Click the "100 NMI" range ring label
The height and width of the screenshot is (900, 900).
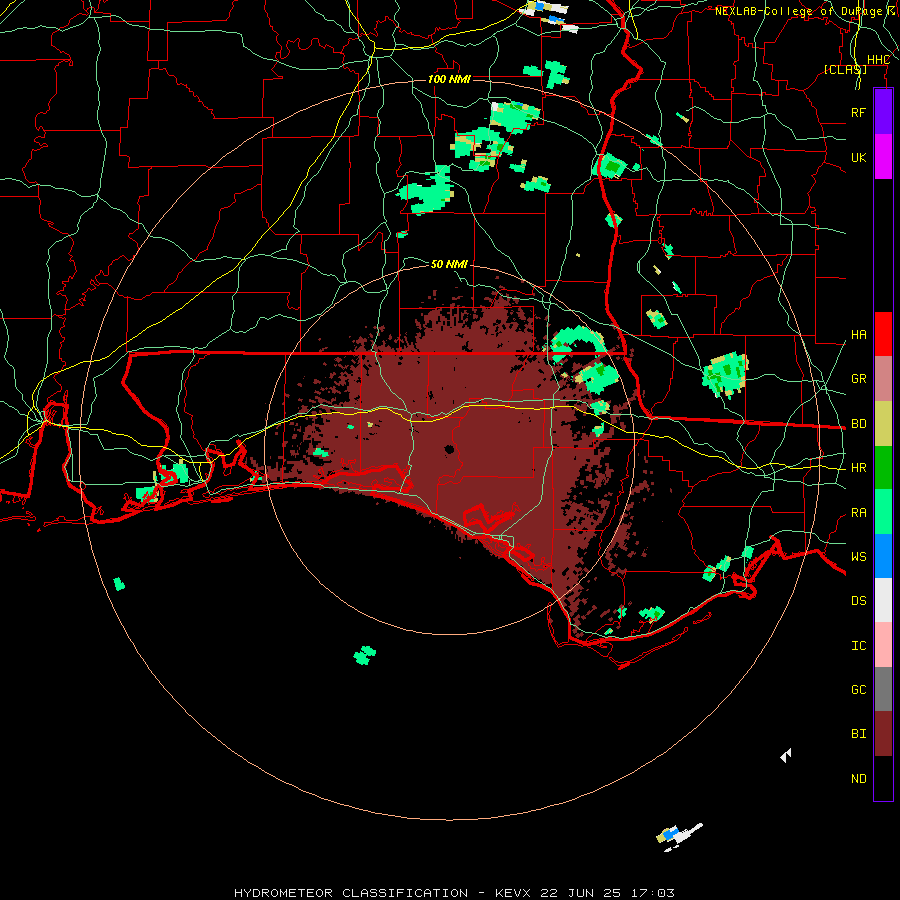[x=449, y=79]
